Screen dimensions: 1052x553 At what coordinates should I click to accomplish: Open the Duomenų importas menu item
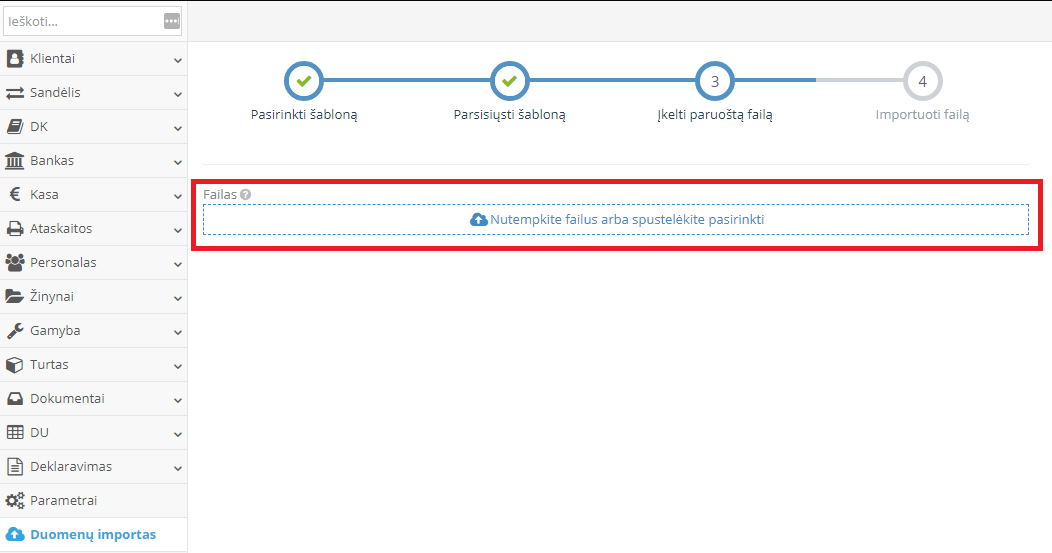(x=92, y=534)
